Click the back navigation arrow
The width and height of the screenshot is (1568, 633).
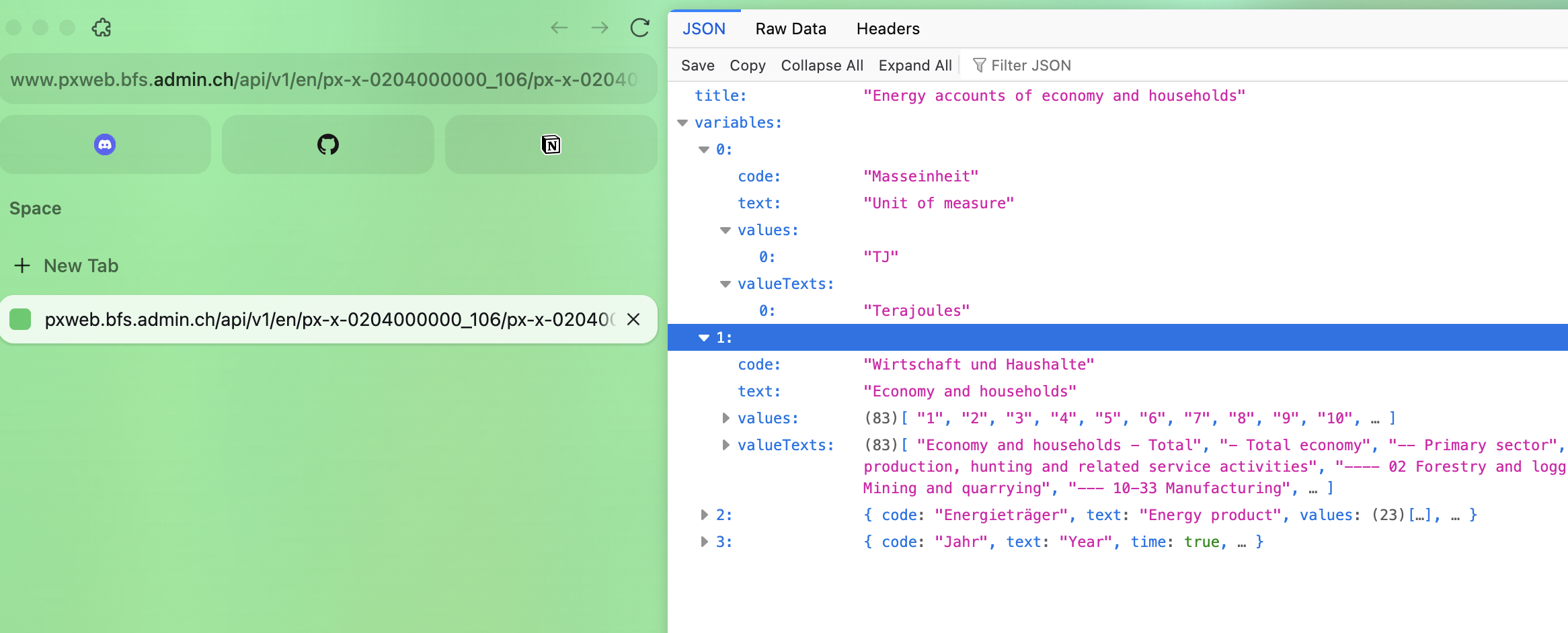tap(559, 28)
